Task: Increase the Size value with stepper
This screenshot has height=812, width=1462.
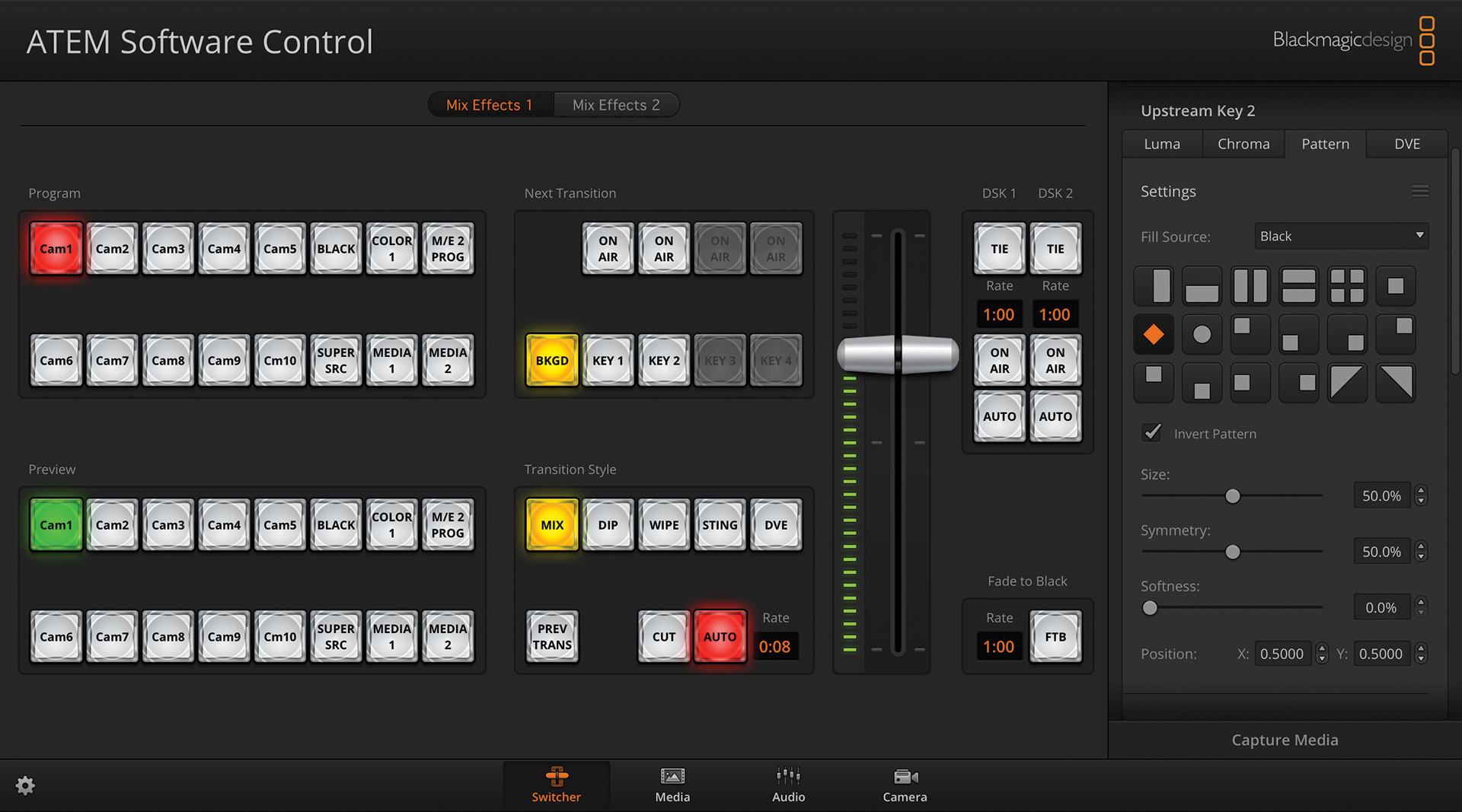Action: 1421,490
